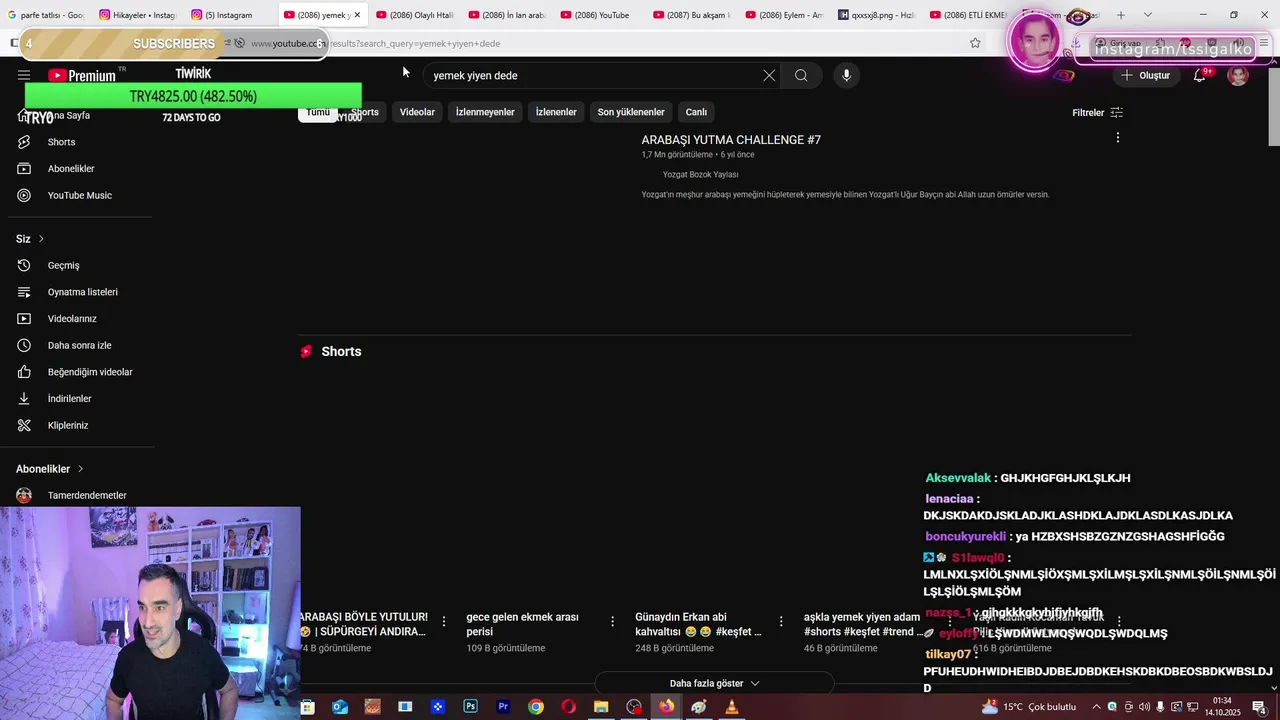The image size is (1280, 720).
Task: Select the Shorts filter chip
Action: 365,112
